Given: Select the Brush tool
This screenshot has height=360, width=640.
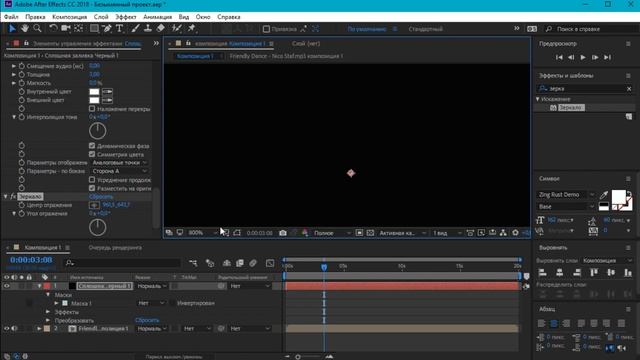Looking at the screenshot, I should pyautogui.click(x=135, y=28).
